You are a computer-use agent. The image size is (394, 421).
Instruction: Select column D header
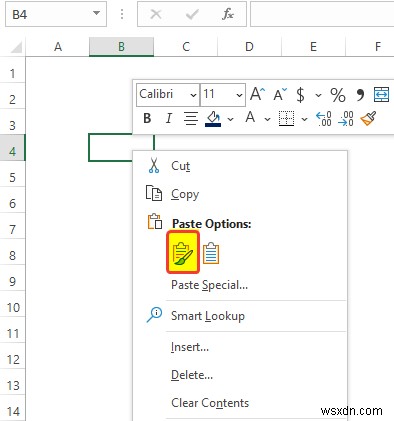coord(249,47)
